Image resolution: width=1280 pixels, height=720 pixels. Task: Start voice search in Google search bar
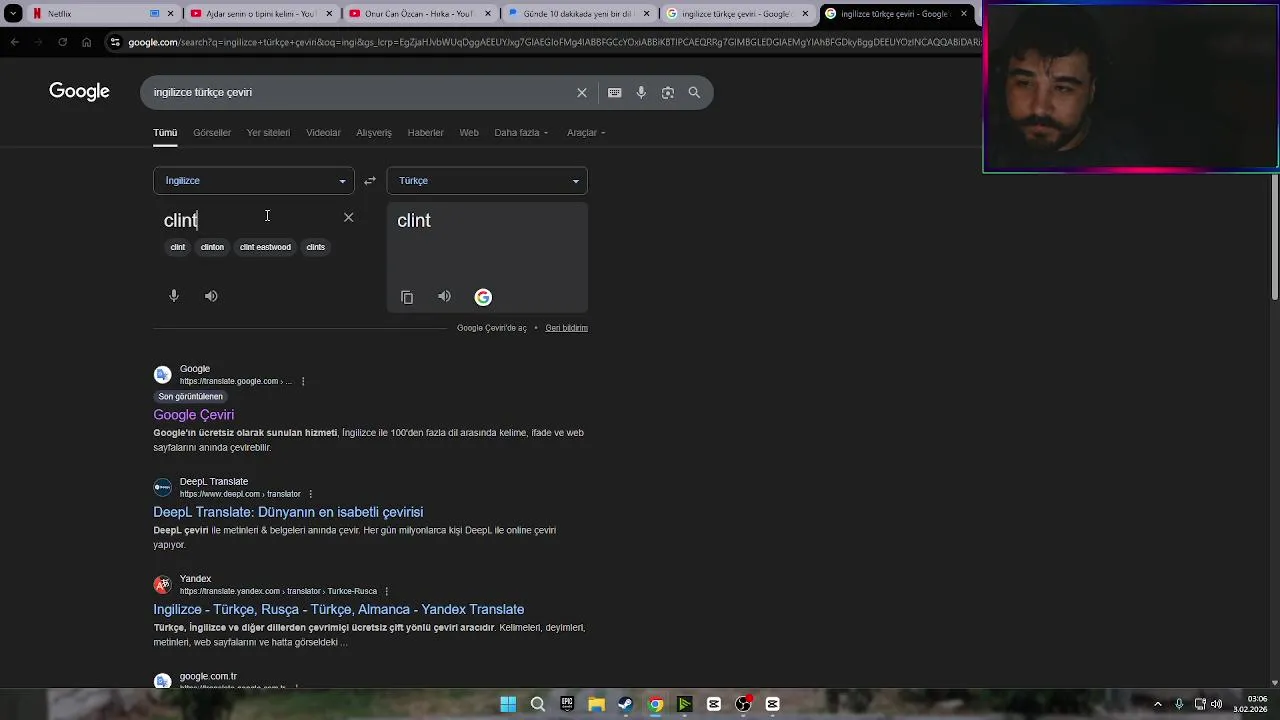[x=641, y=92]
